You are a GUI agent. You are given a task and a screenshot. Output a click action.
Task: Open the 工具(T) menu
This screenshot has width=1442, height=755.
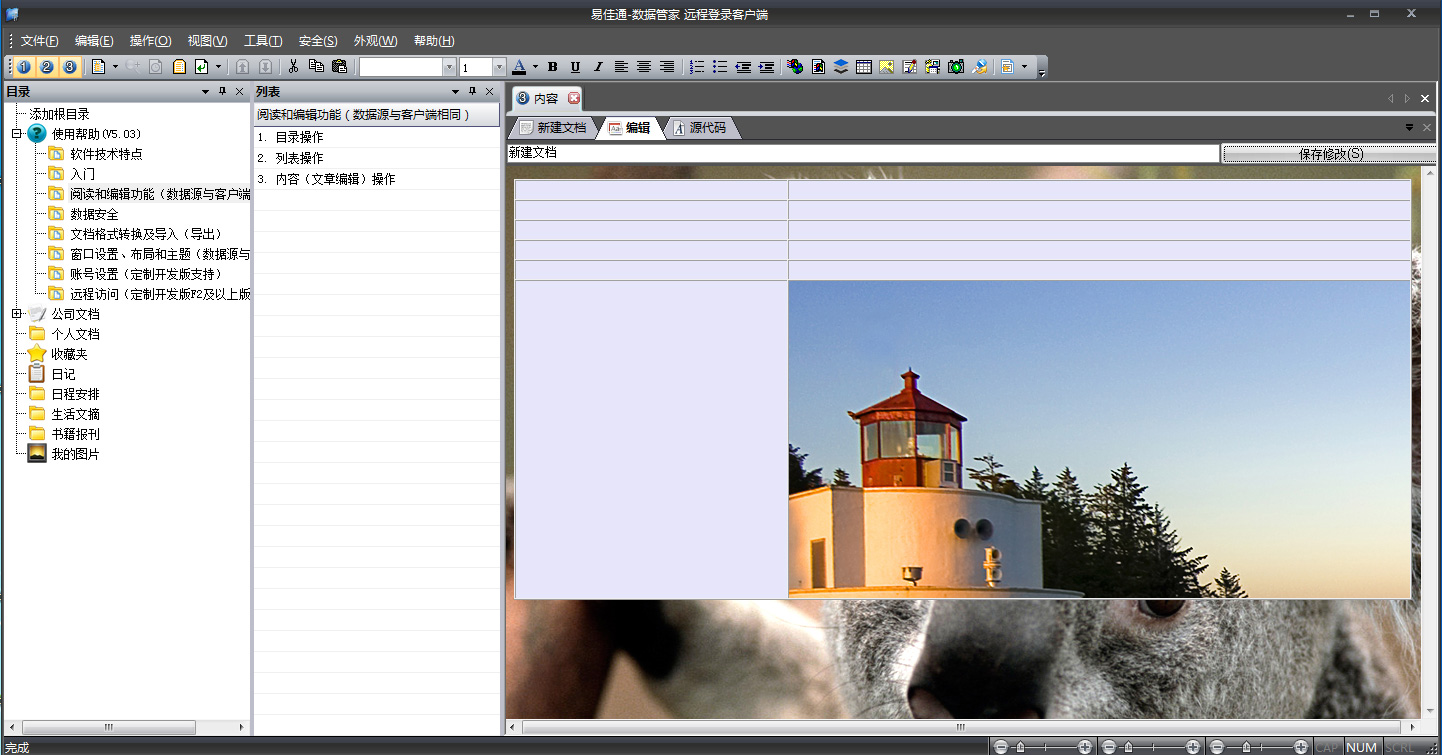point(263,41)
